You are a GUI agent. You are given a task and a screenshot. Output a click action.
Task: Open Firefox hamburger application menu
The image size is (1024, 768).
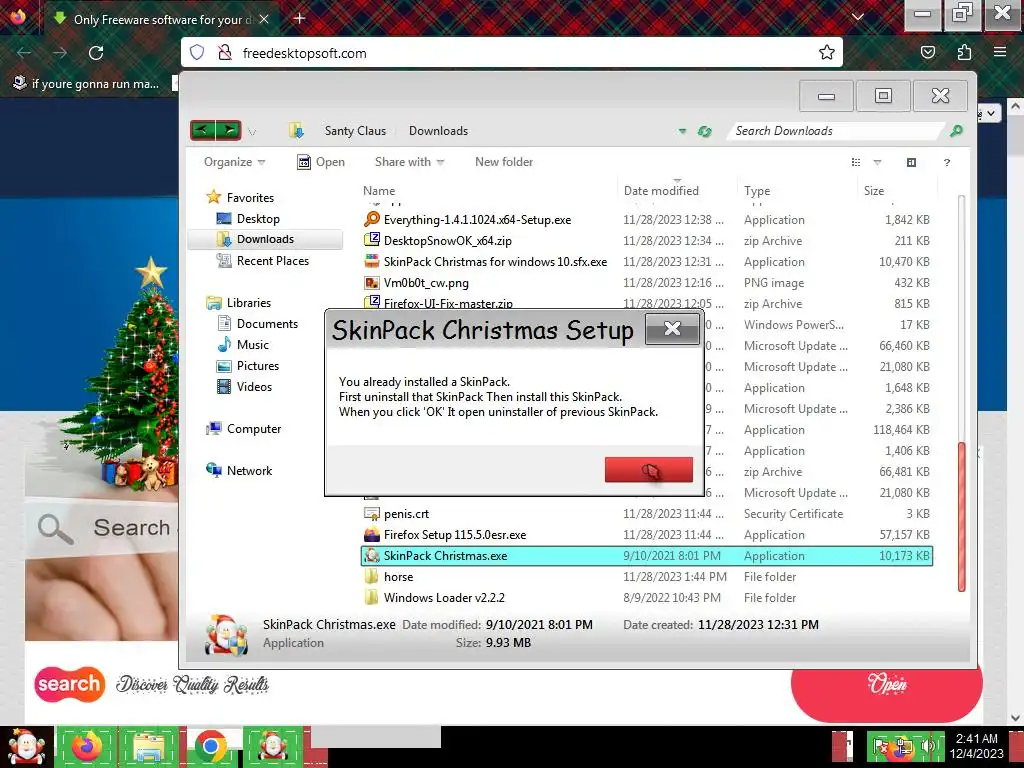[1000, 52]
